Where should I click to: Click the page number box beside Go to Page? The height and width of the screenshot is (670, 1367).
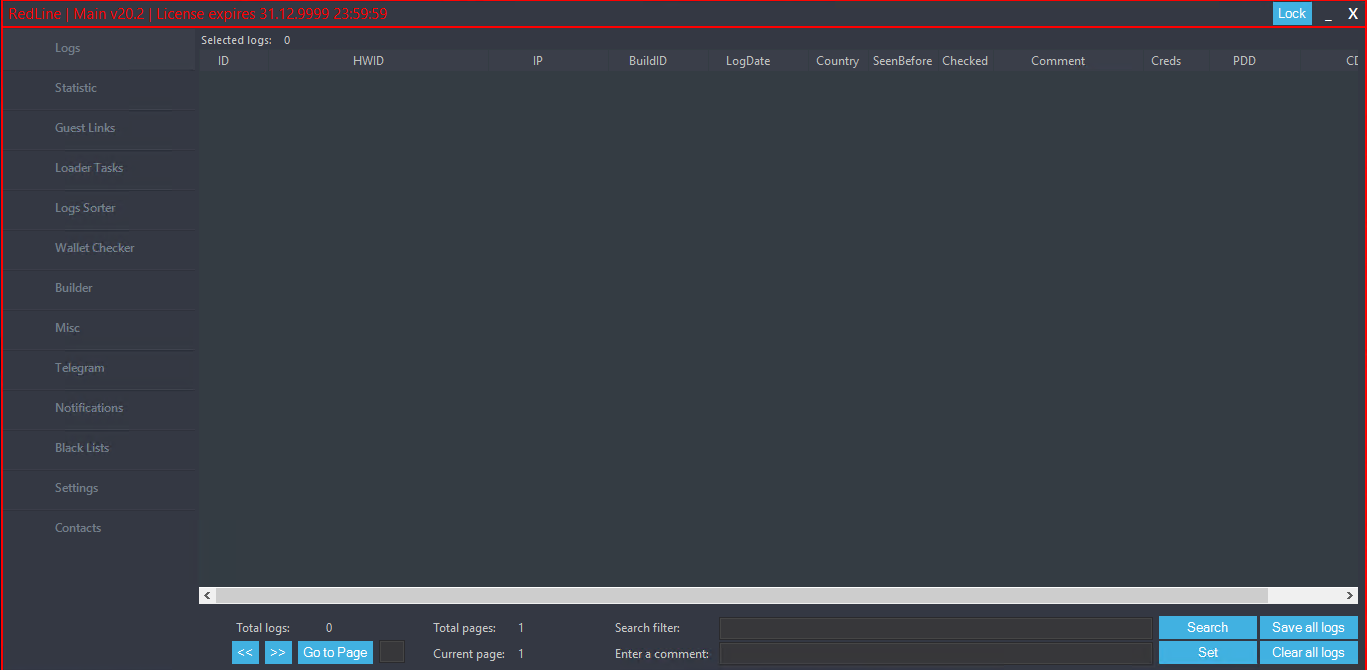coord(392,652)
